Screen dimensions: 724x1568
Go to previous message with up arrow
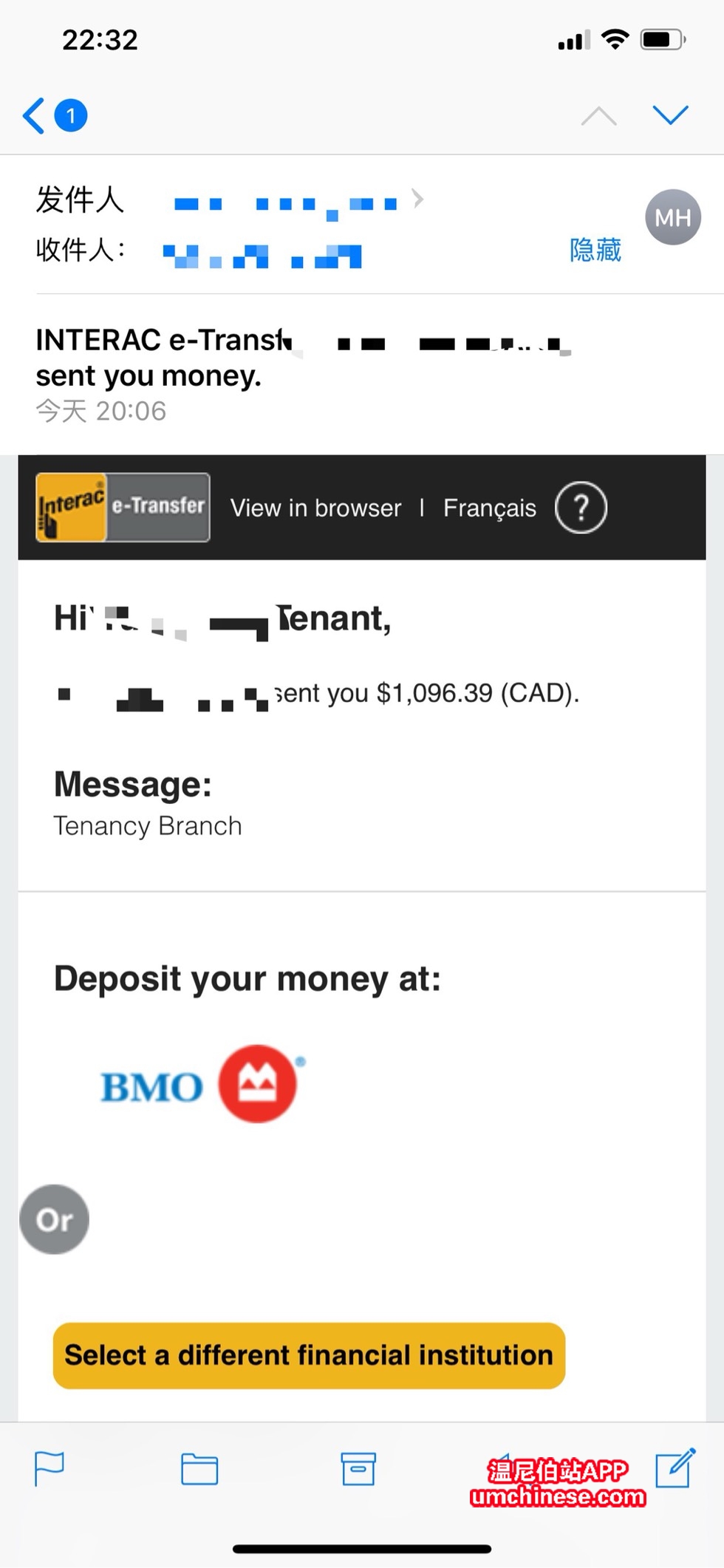(598, 116)
